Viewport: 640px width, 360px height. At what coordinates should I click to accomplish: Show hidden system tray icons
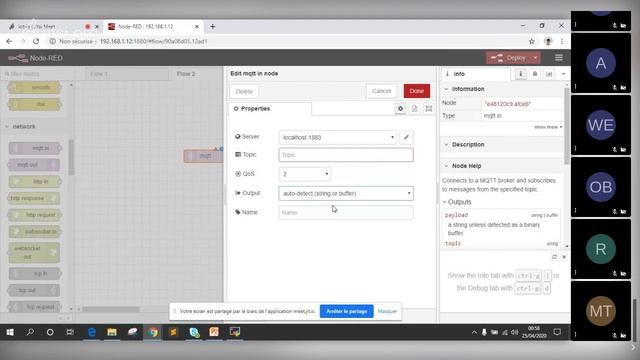(x=474, y=332)
